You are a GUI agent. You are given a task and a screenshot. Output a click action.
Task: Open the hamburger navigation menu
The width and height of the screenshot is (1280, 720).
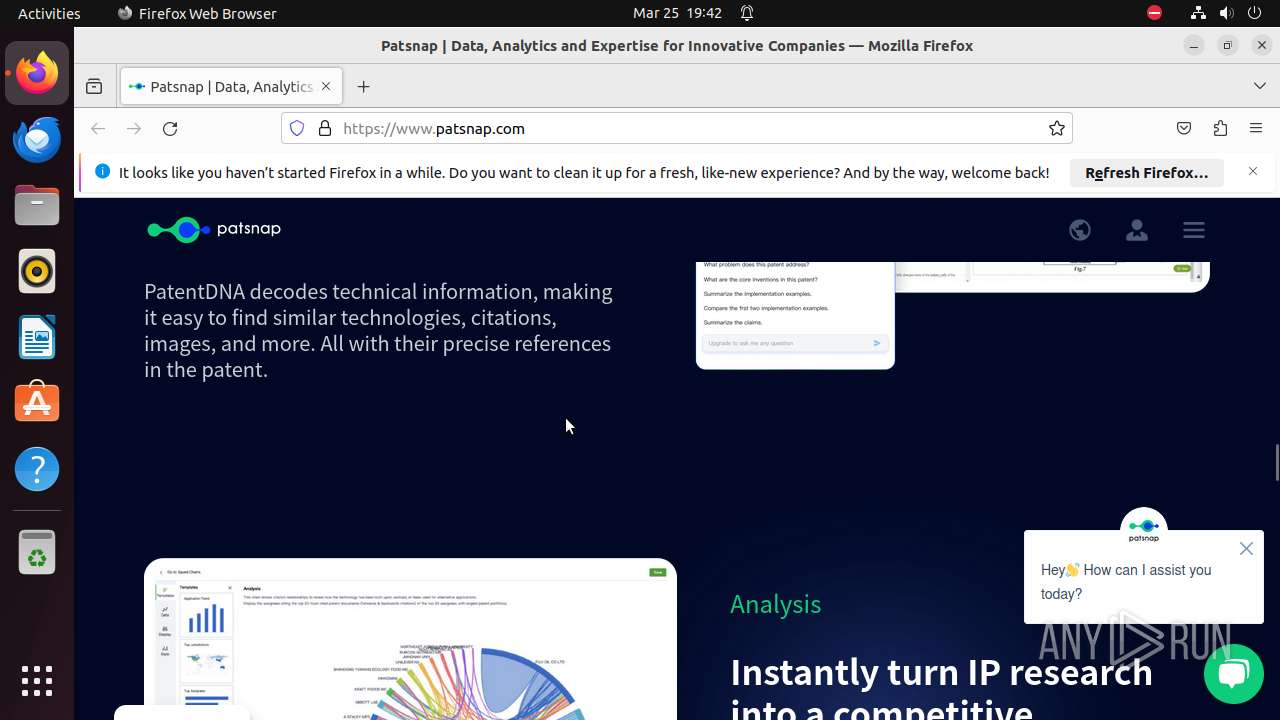[x=1194, y=230]
